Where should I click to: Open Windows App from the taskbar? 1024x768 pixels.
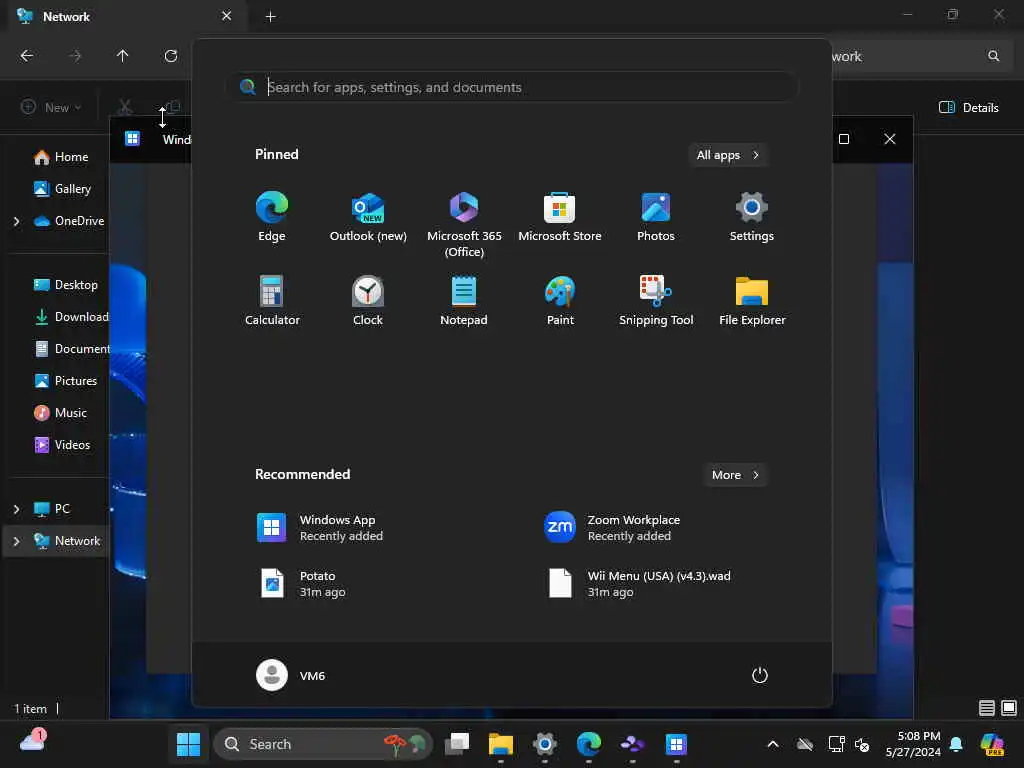[x=677, y=744]
